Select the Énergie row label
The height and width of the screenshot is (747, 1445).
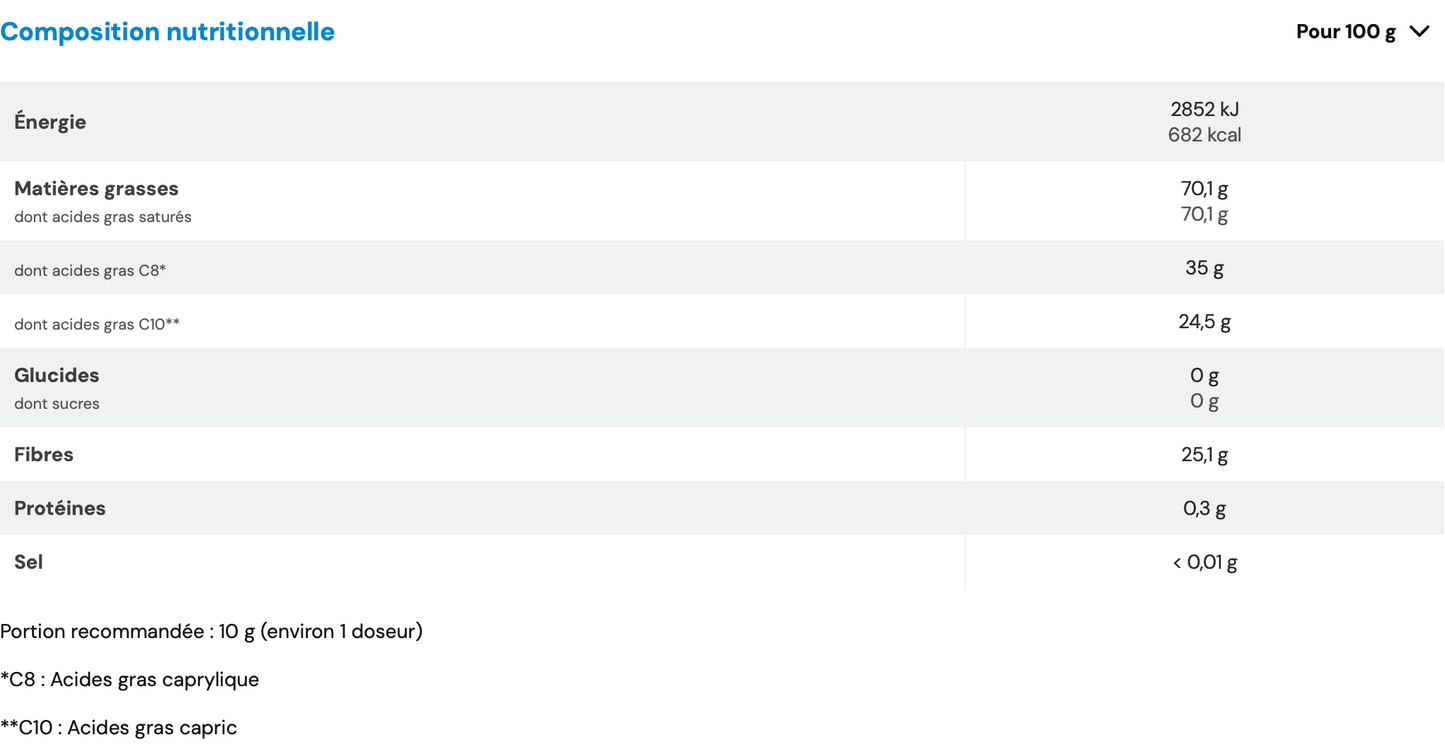pyautogui.click(x=50, y=122)
